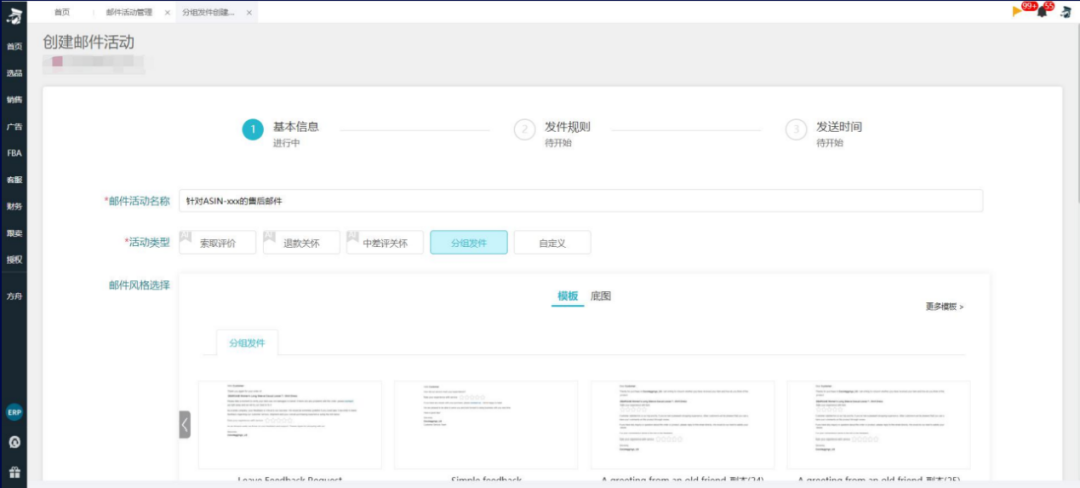Choose the 自定义 activity type
Image resolution: width=1080 pixels, height=488 pixels.
[x=552, y=243]
